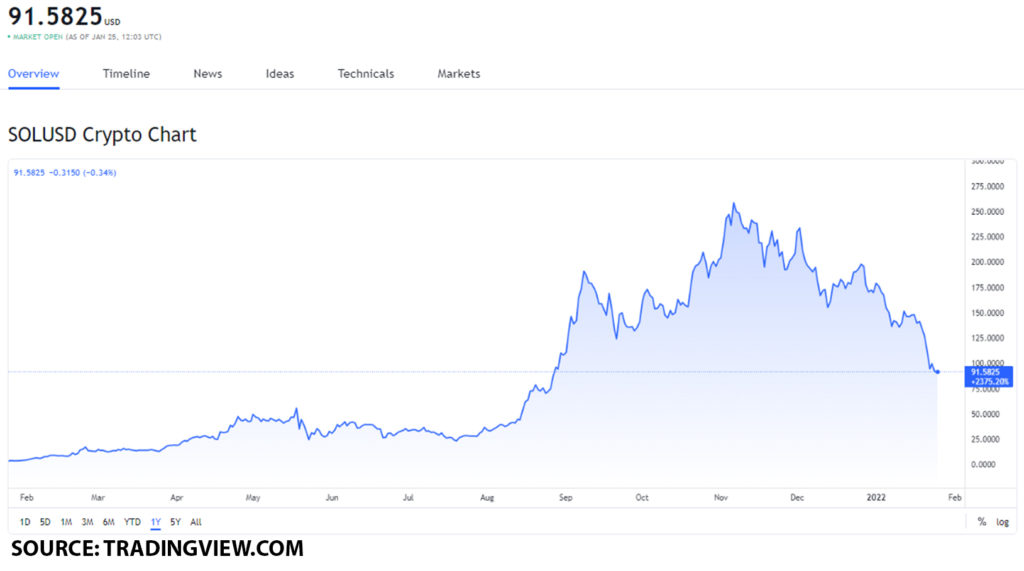Click the Feb label at left of time axis
The width and height of the screenshot is (1024, 571).
(27, 498)
